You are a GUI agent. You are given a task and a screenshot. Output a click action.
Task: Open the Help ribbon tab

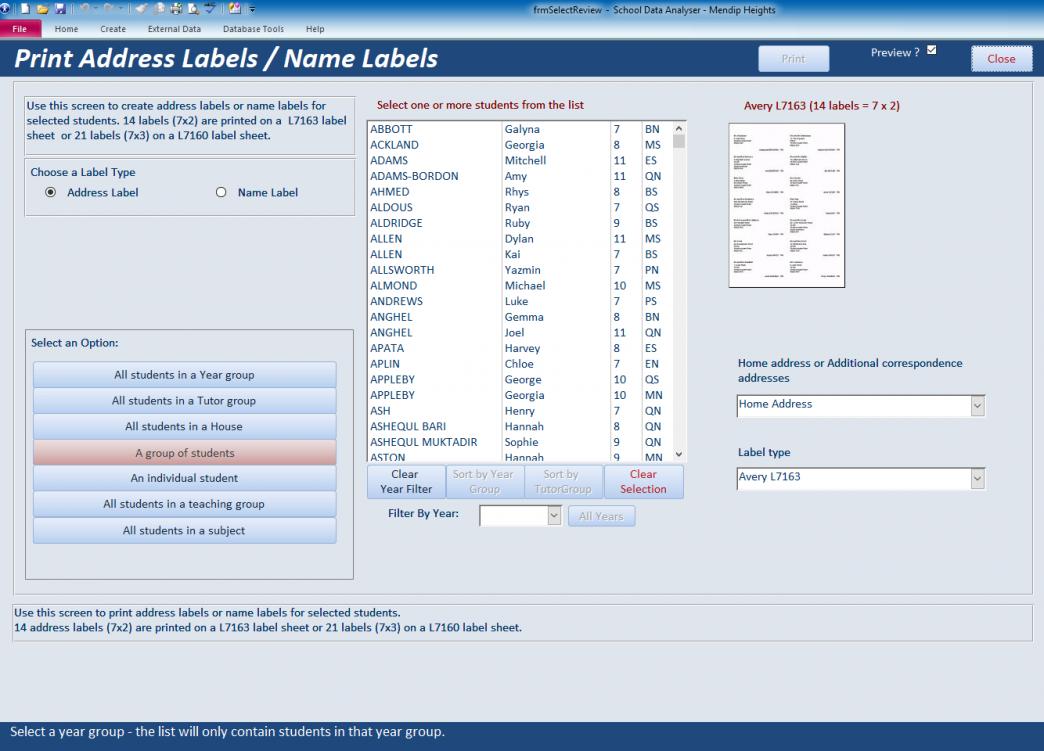(315, 29)
